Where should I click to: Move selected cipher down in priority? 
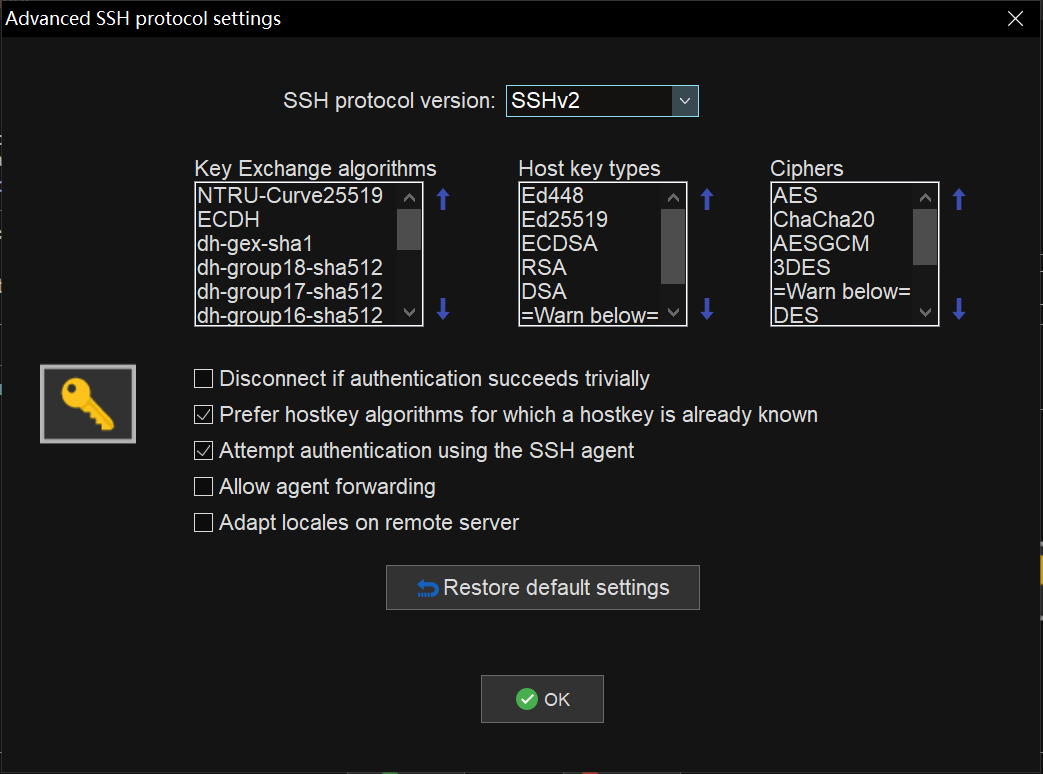(959, 309)
